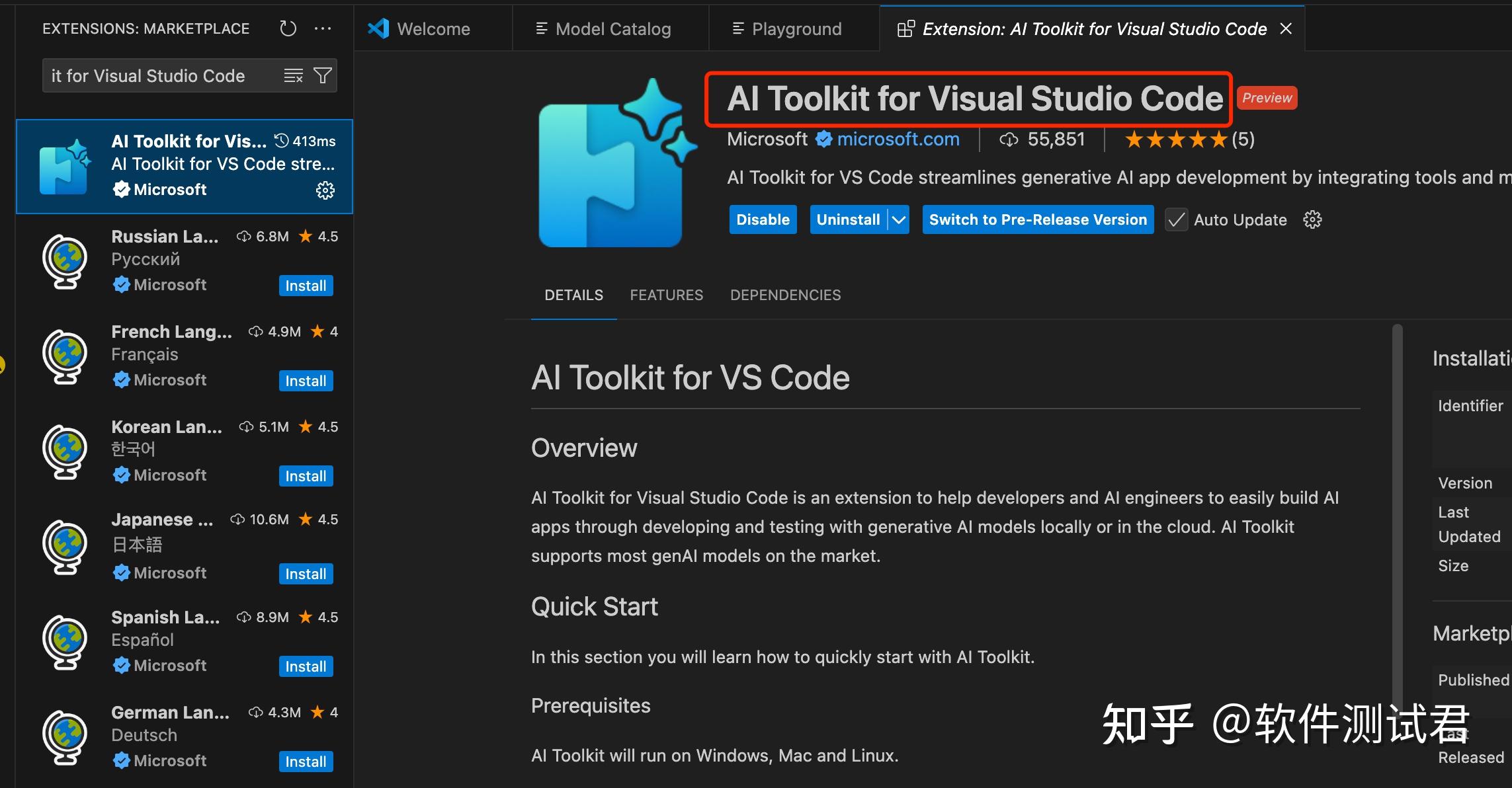Viewport: 1512px width, 788px height.
Task: Open extension settings gear beside Auto Update
Action: point(1312,219)
